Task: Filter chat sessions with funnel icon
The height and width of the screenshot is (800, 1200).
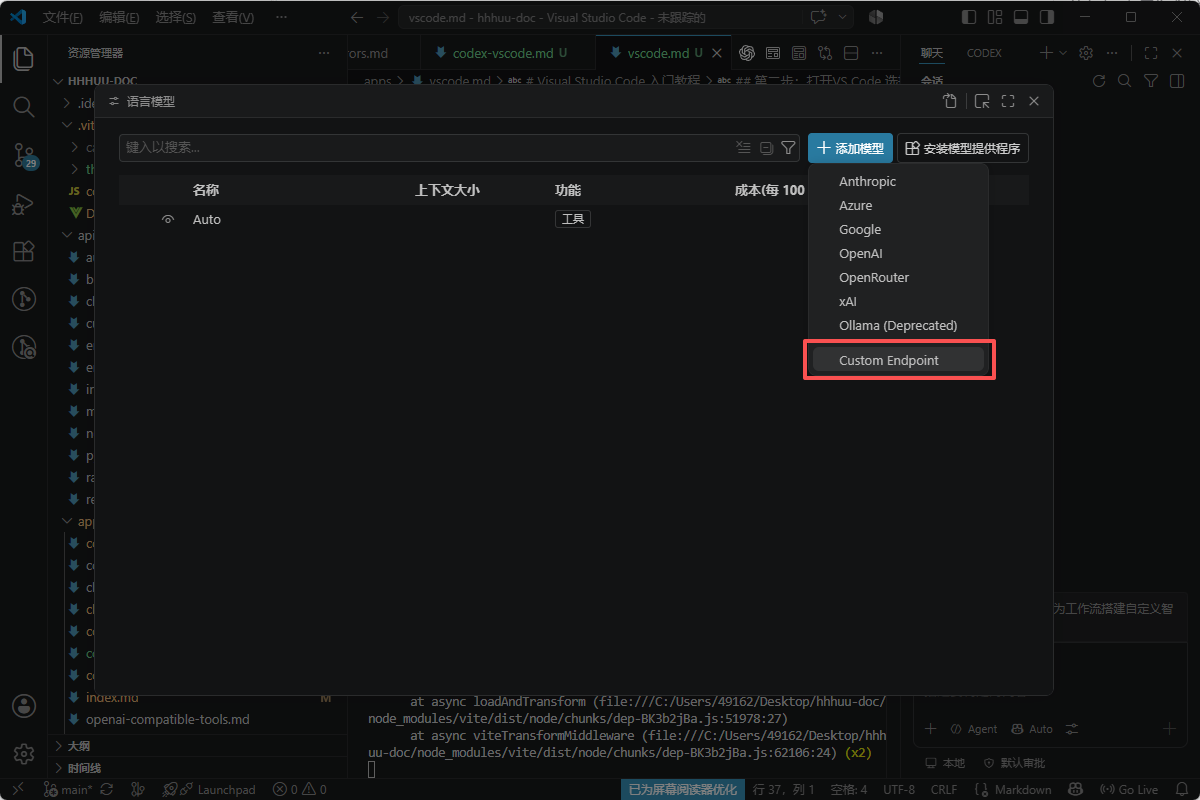Action: (1150, 81)
